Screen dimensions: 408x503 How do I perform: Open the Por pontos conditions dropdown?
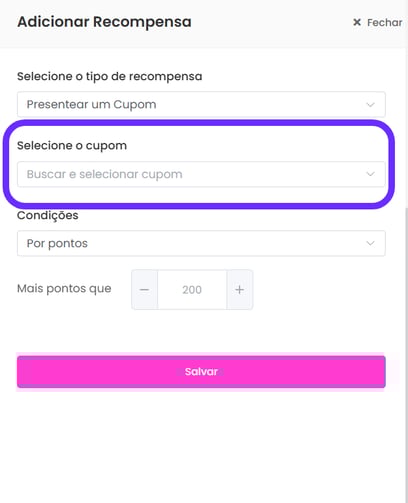201,243
